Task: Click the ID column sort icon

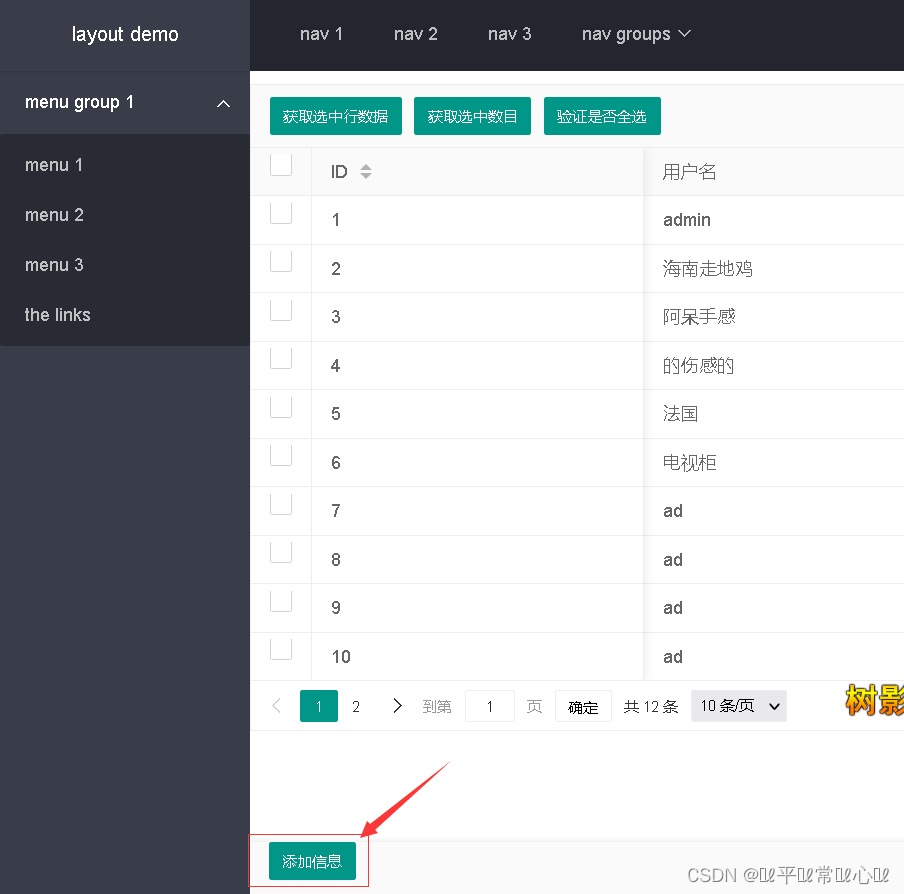Action: [x=366, y=171]
